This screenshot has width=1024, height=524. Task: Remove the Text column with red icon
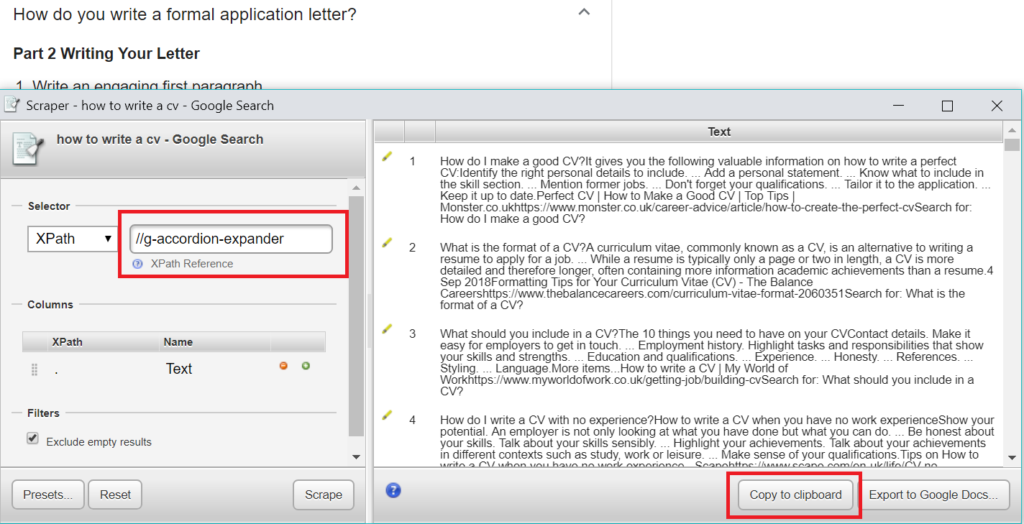pyautogui.click(x=283, y=366)
